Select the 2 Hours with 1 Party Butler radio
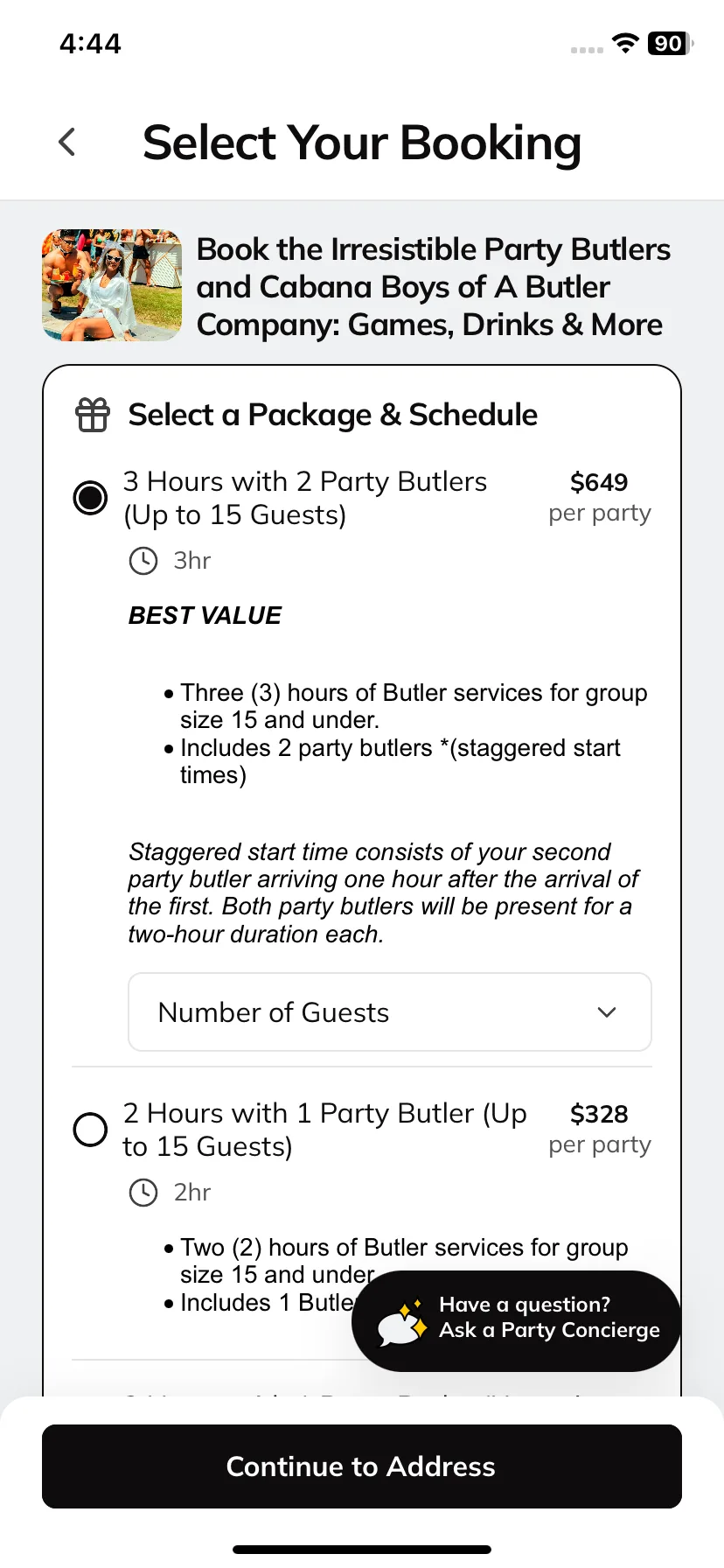The height and width of the screenshot is (1568, 724). pos(90,1130)
